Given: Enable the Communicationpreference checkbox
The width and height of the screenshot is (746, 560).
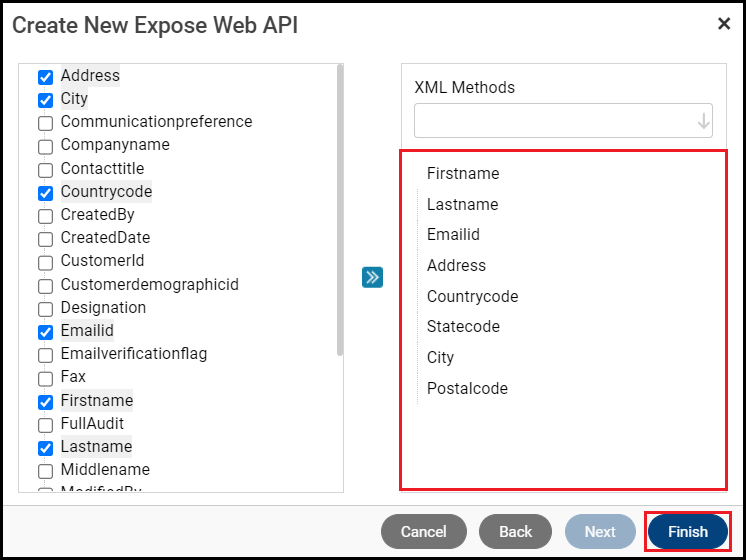Looking at the screenshot, I should tap(45, 123).
